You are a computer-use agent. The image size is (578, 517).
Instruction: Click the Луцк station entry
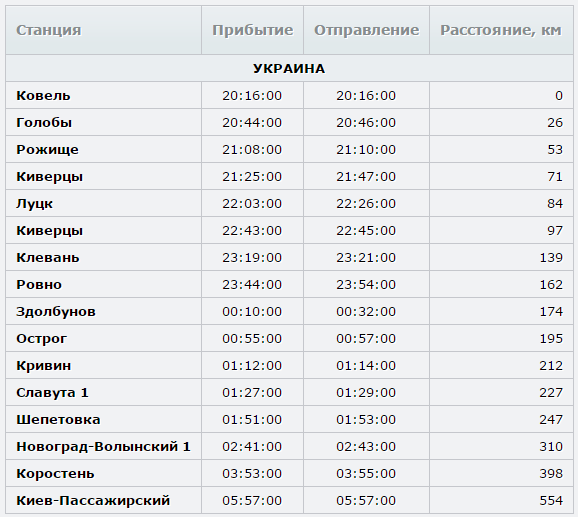click(34, 204)
